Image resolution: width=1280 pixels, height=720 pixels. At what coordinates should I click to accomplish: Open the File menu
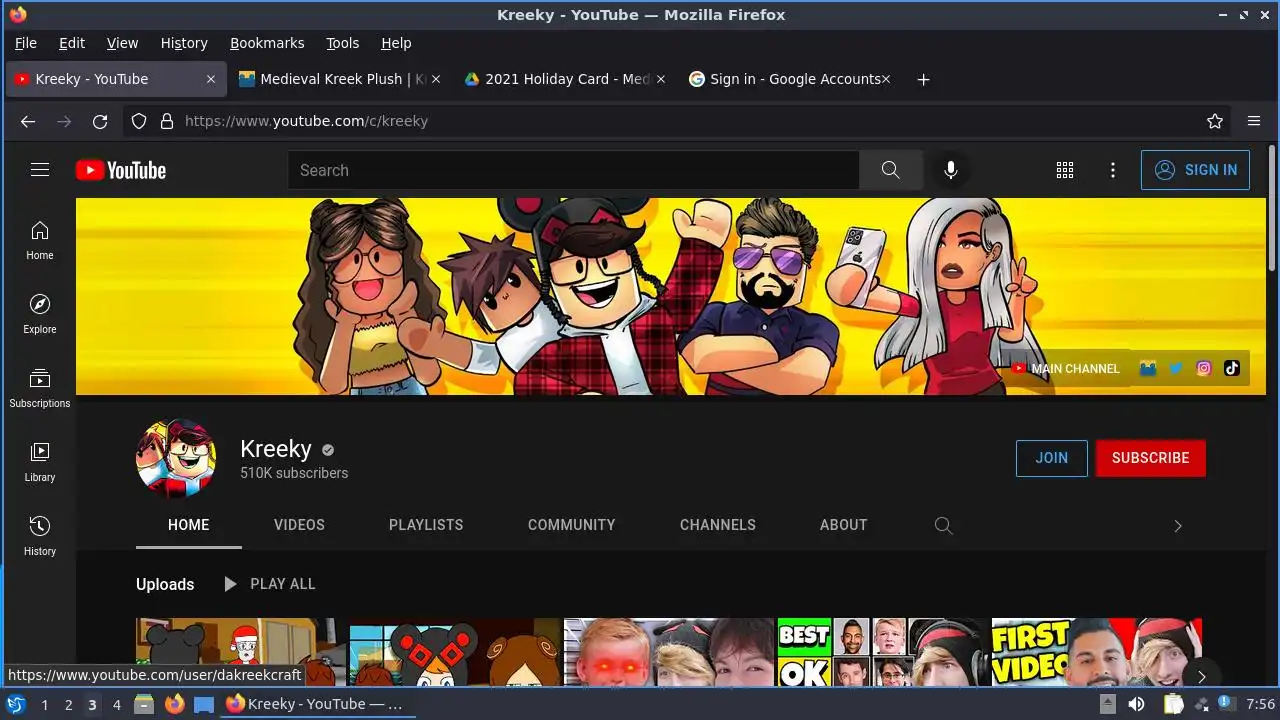[x=26, y=43]
